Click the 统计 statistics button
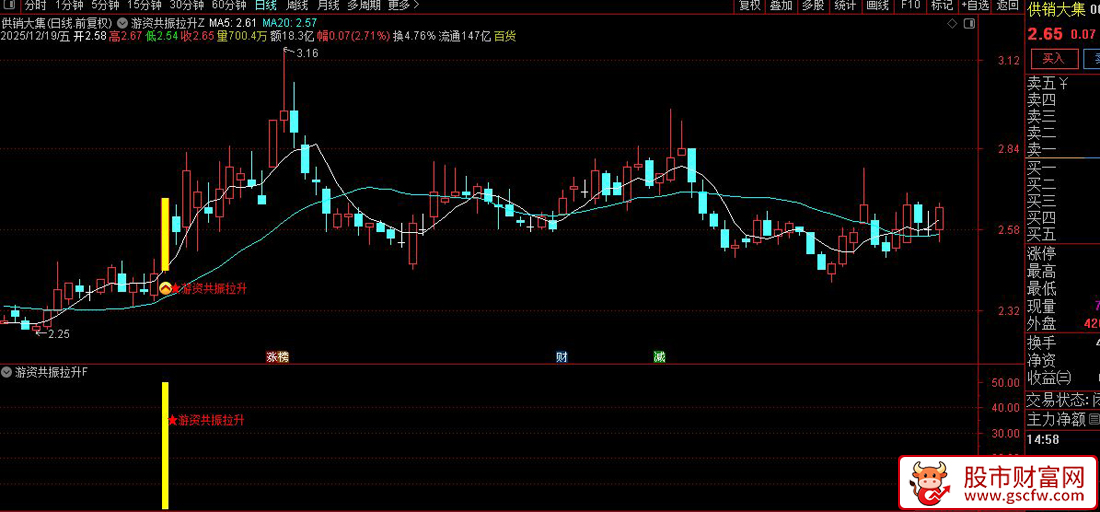This screenshot has height=512, width=1100. [846, 5]
